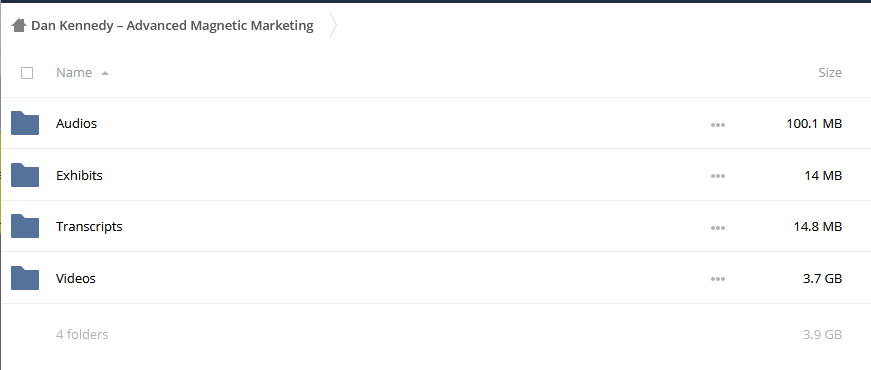Sort files by Size column
The image size is (871, 370).
[830, 72]
